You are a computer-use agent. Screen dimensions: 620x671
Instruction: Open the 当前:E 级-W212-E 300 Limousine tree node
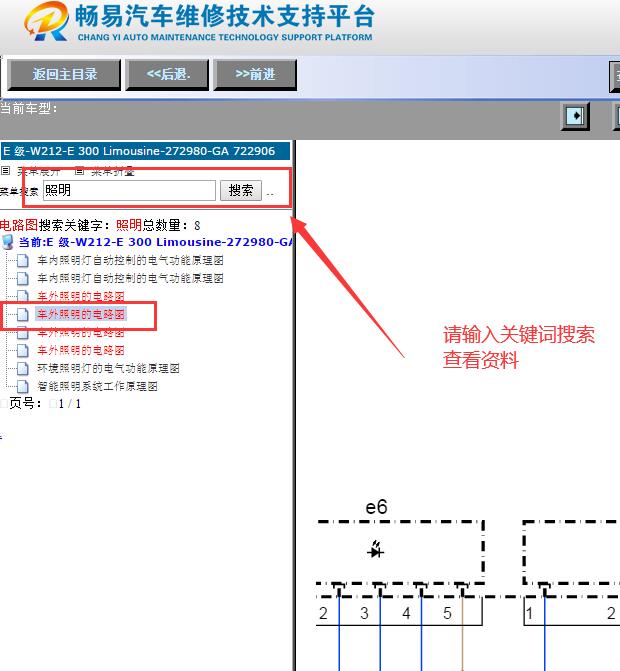pyautogui.click(x=156, y=242)
